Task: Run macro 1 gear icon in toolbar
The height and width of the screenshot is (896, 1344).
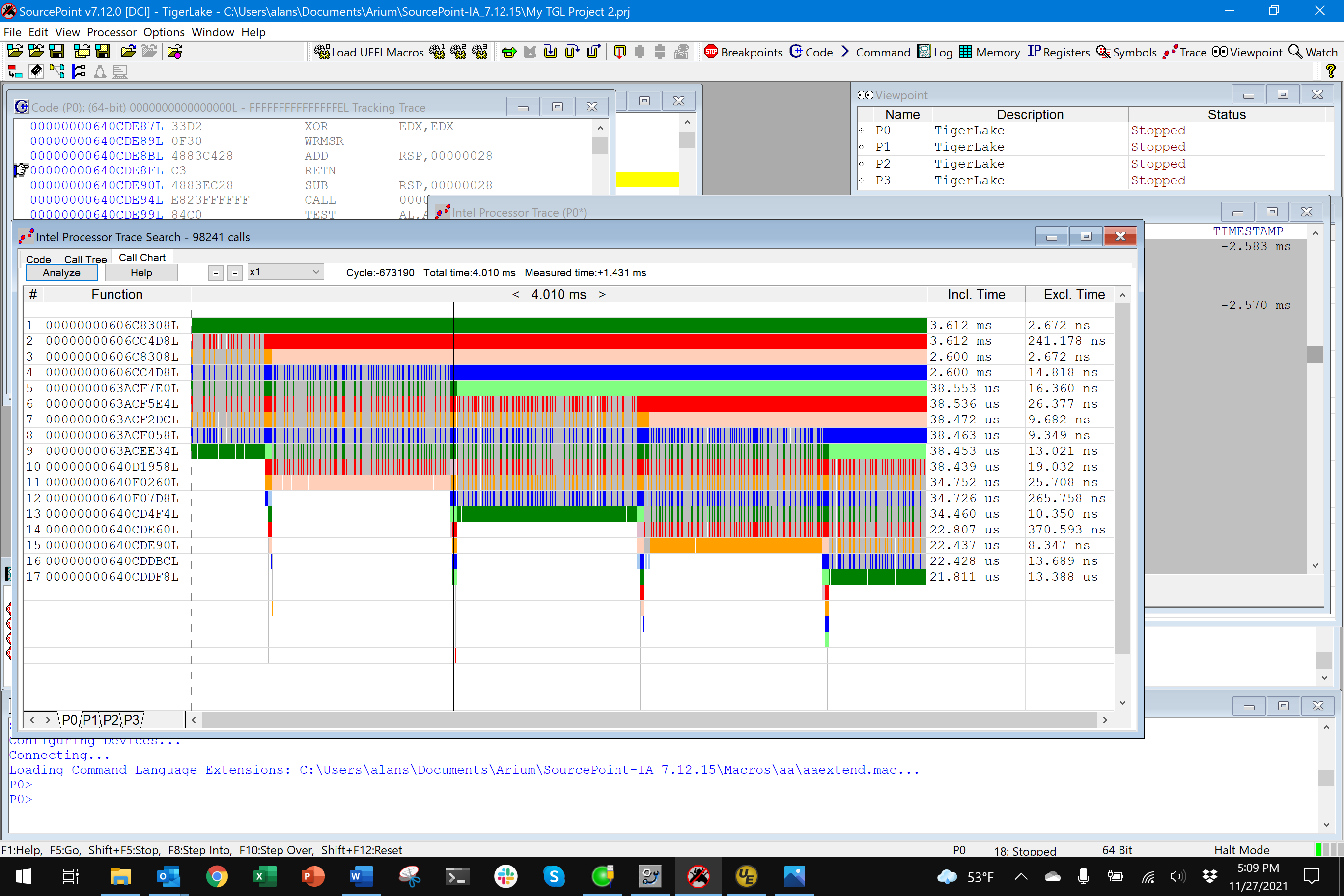Action: point(437,52)
